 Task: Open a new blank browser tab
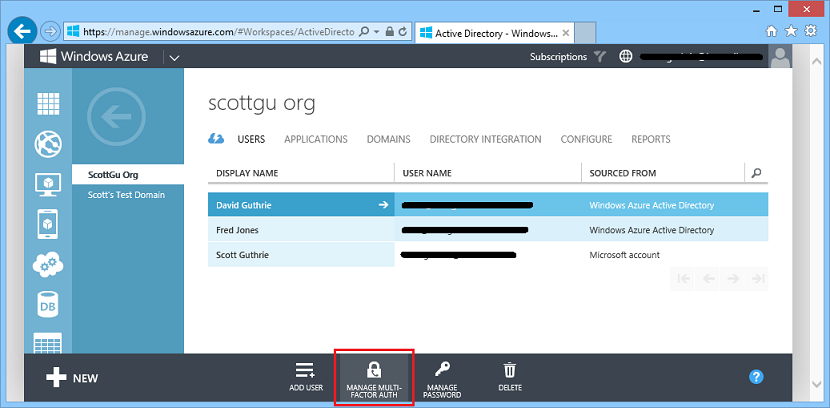coord(585,33)
